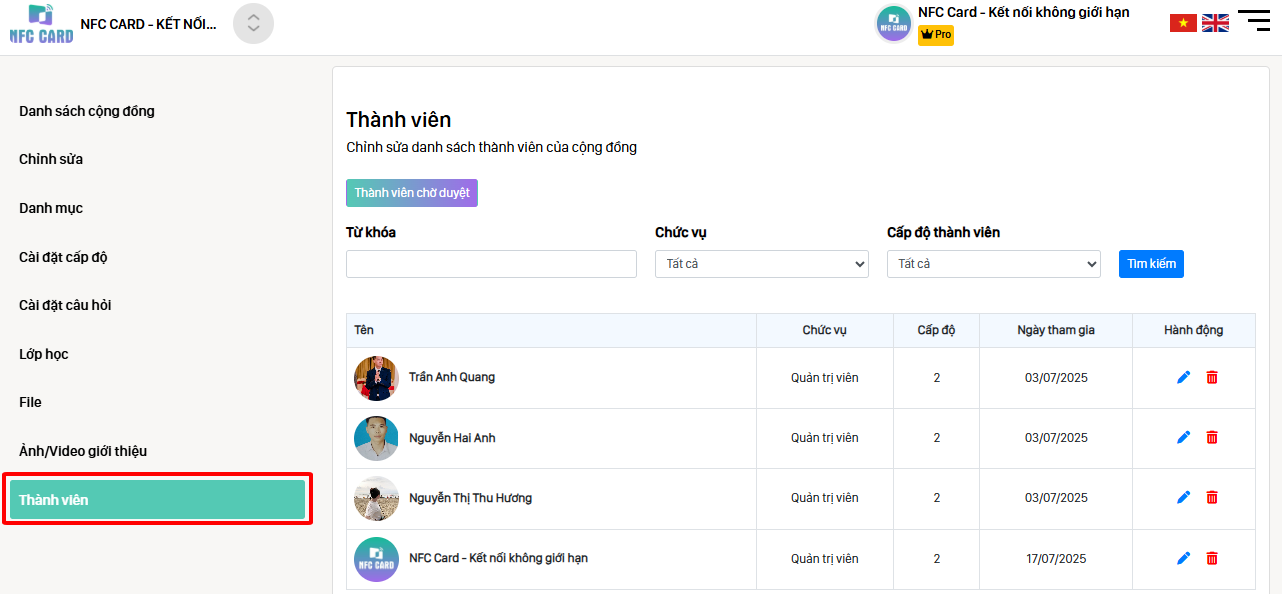Screen dimensions: 1282x594
Task: Open the Cấp độ thành viên dropdown
Action: coord(993,264)
